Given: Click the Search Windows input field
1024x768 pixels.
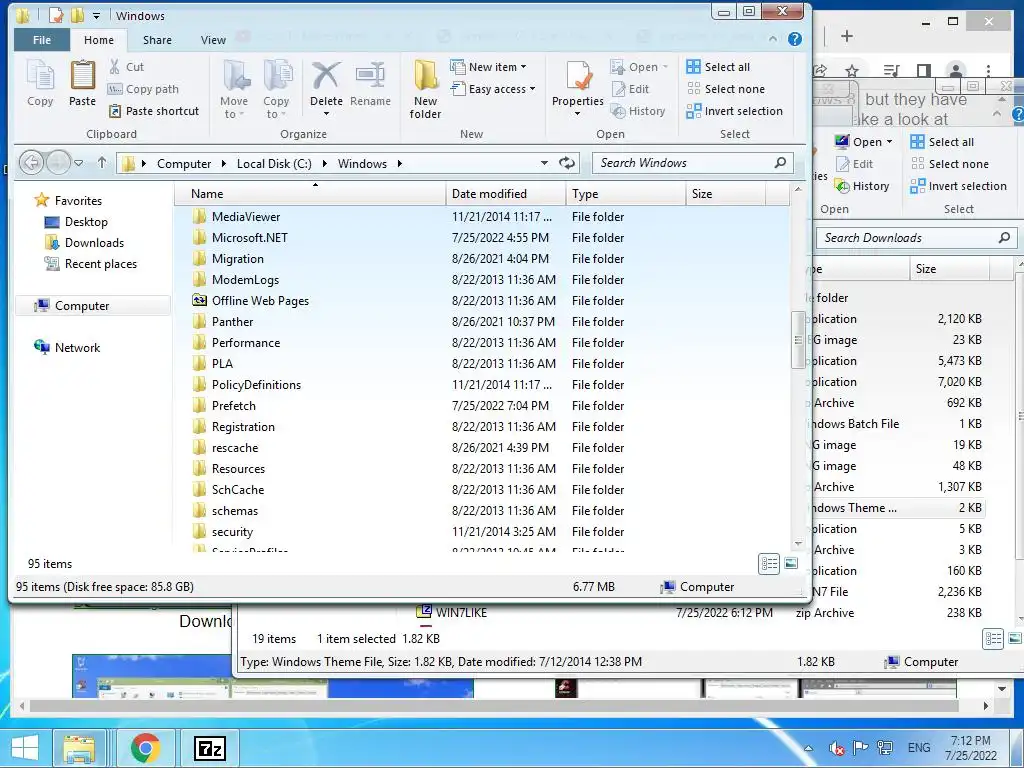Looking at the screenshot, I should coord(692,163).
